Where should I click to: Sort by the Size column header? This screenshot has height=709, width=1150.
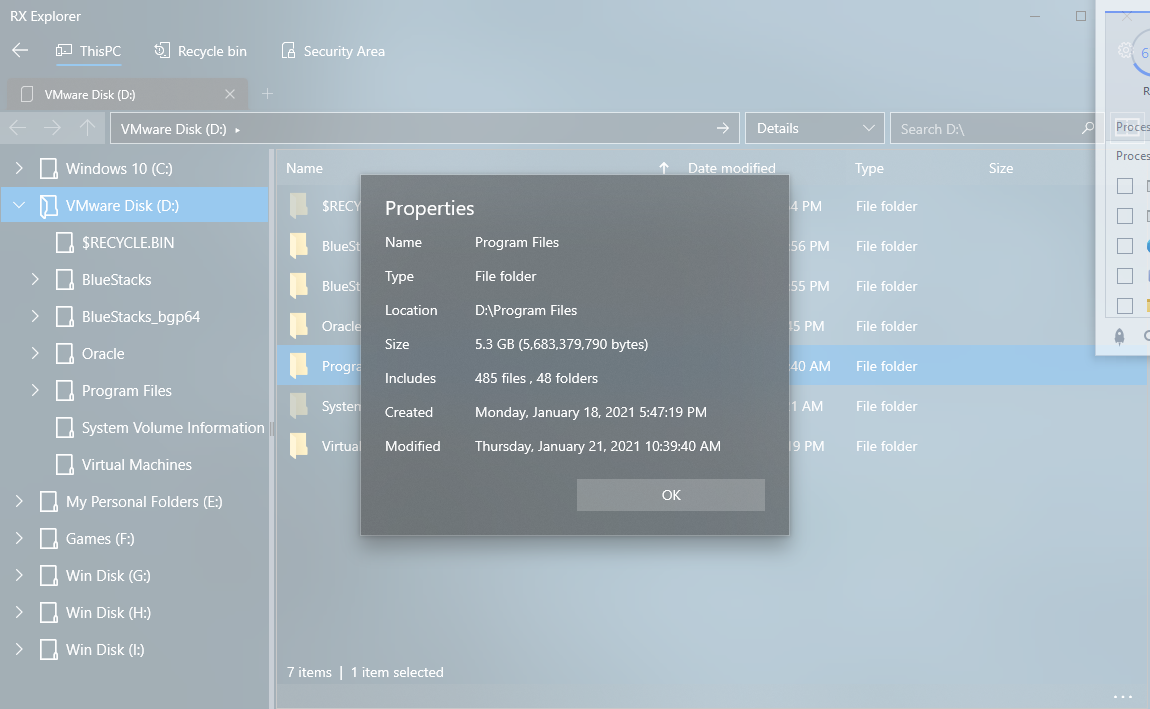[x=1000, y=168]
